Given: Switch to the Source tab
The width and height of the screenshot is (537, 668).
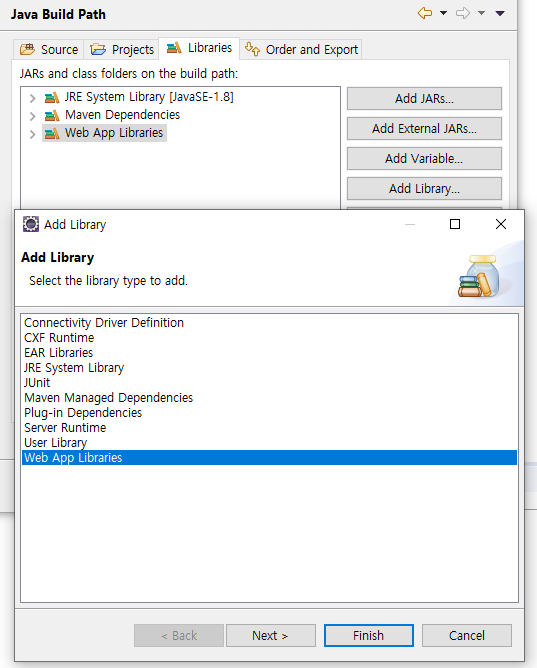Looking at the screenshot, I should click(49, 49).
